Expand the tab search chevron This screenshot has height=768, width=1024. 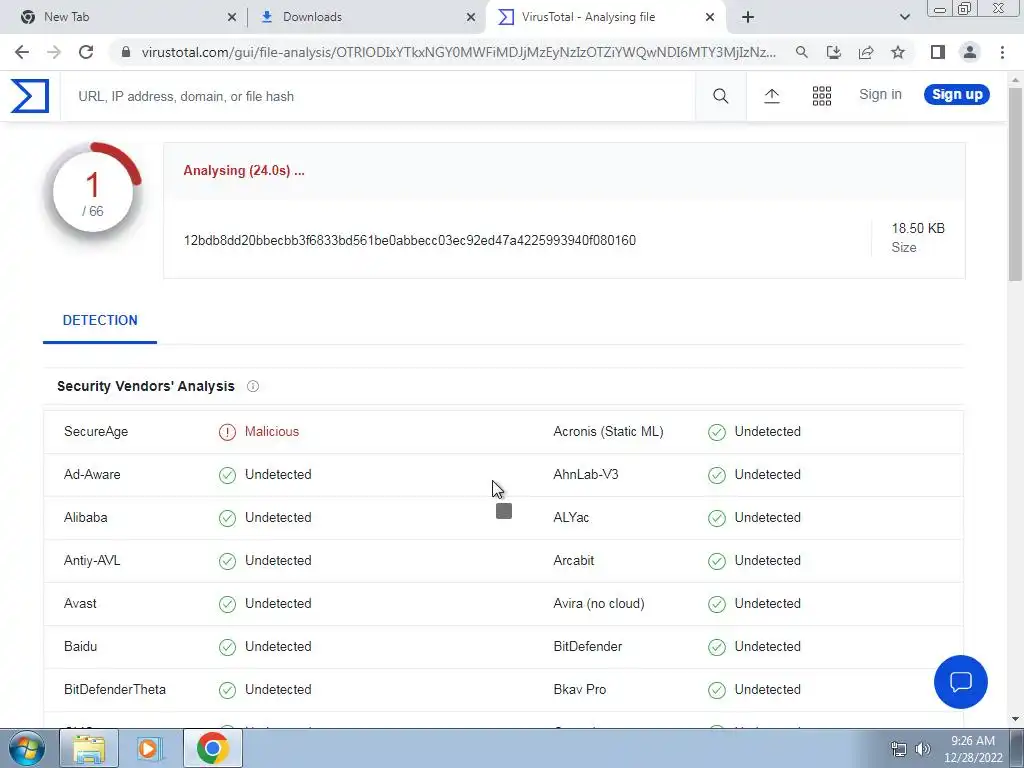click(x=904, y=17)
